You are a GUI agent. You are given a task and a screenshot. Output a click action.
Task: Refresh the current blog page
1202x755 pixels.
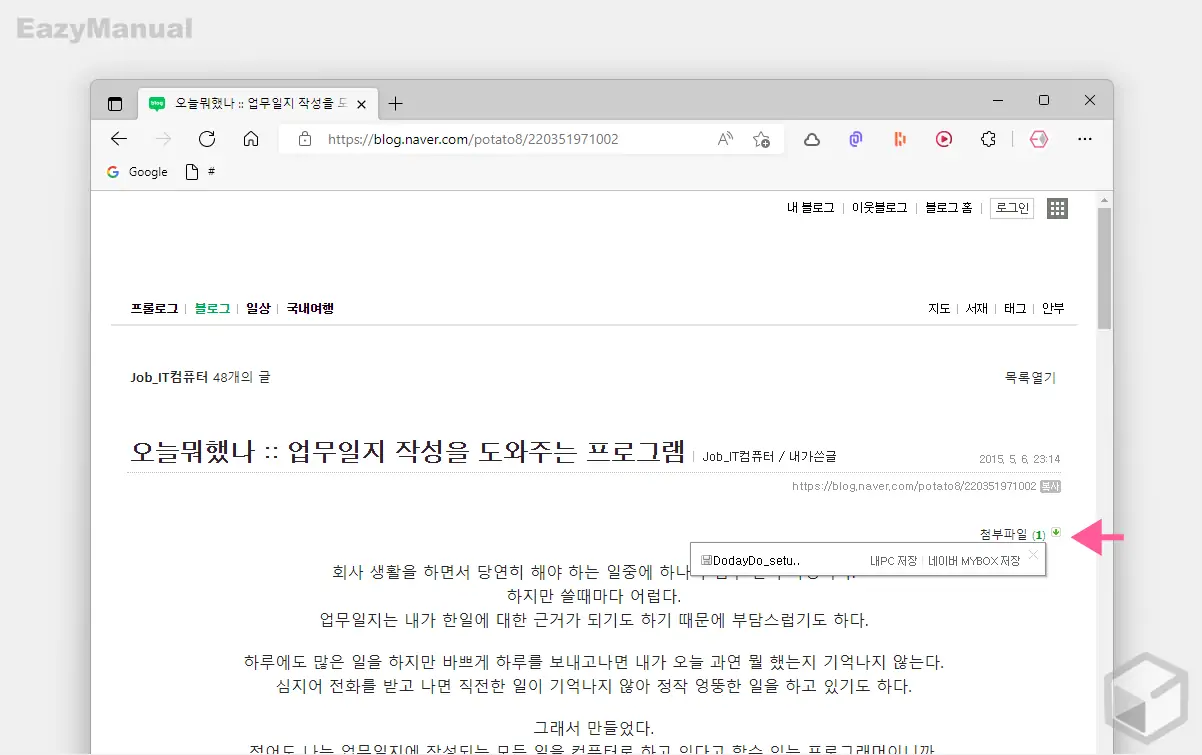[x=207, y=139]
